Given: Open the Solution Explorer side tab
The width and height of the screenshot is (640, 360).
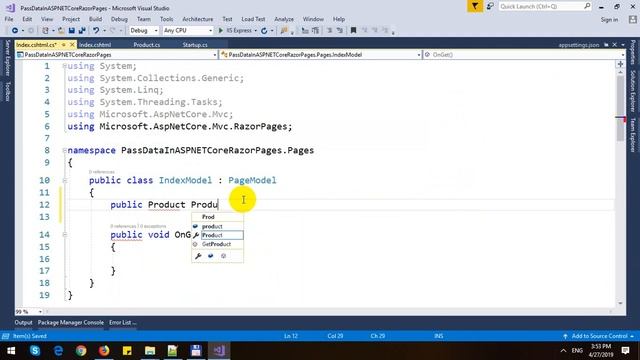Looking at the screenshot, I should click(633, 91).
